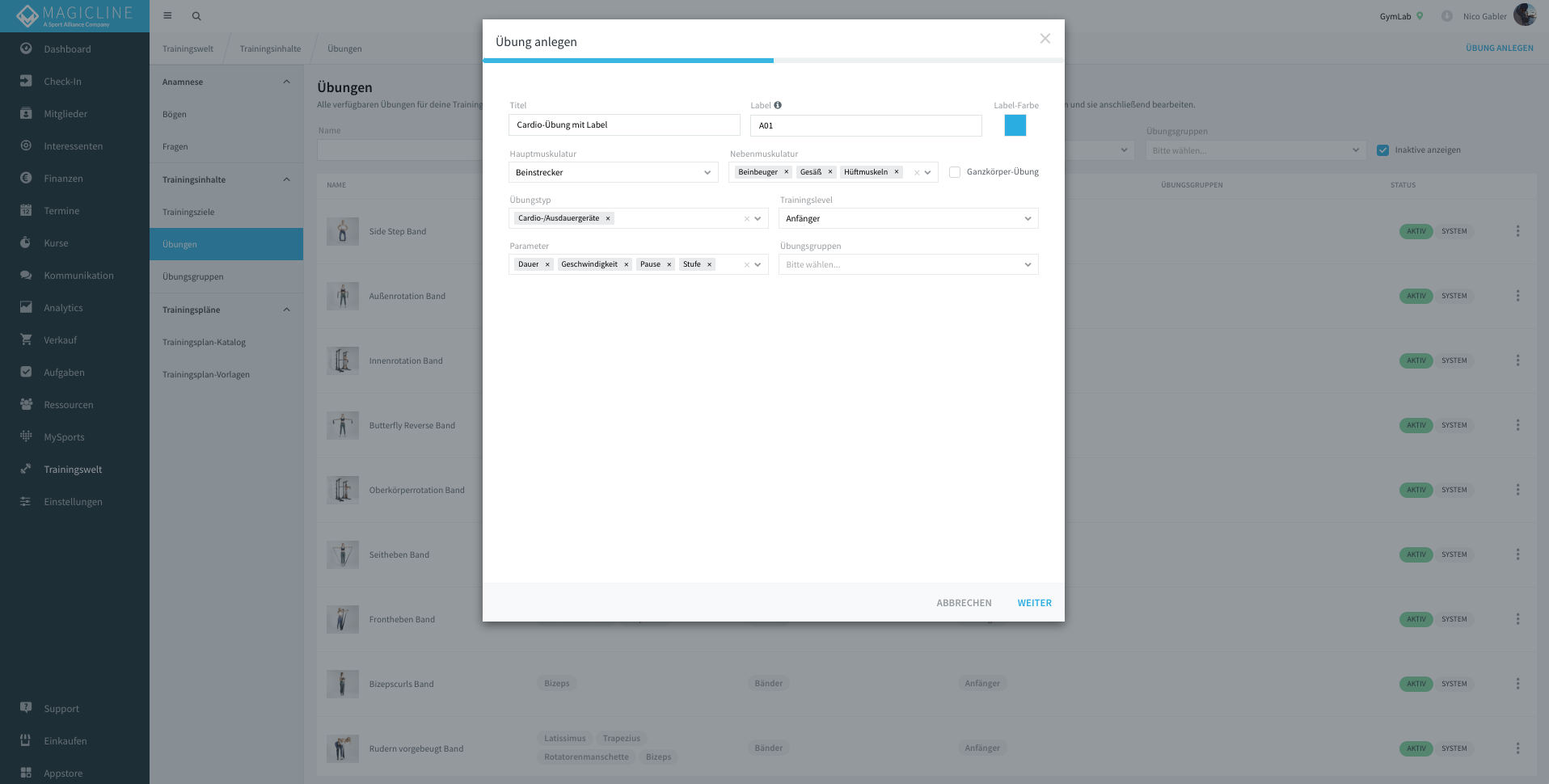Uncheck Inaktive anzeigen checkbox
The width and height of the screenshot is (1549, 784).
coord(1382,150)
